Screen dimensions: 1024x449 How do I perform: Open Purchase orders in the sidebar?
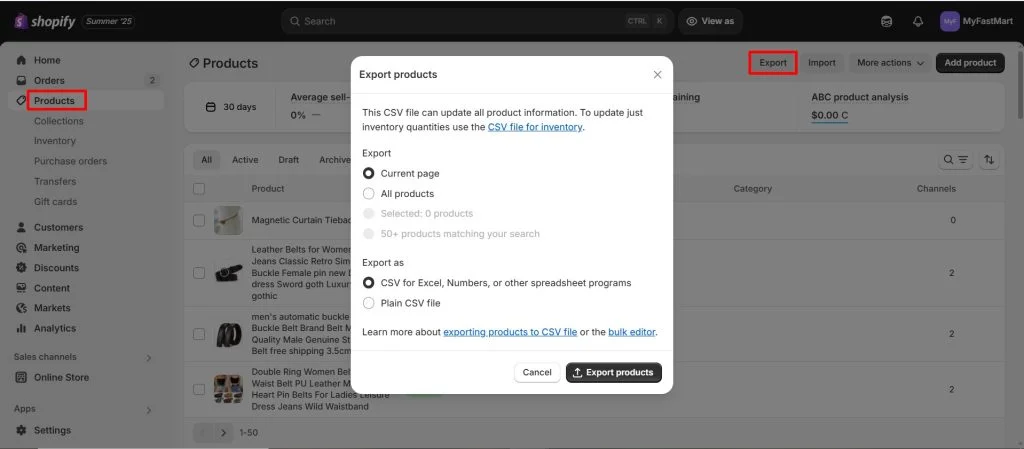pyautogui.click(x=71, y=161)
